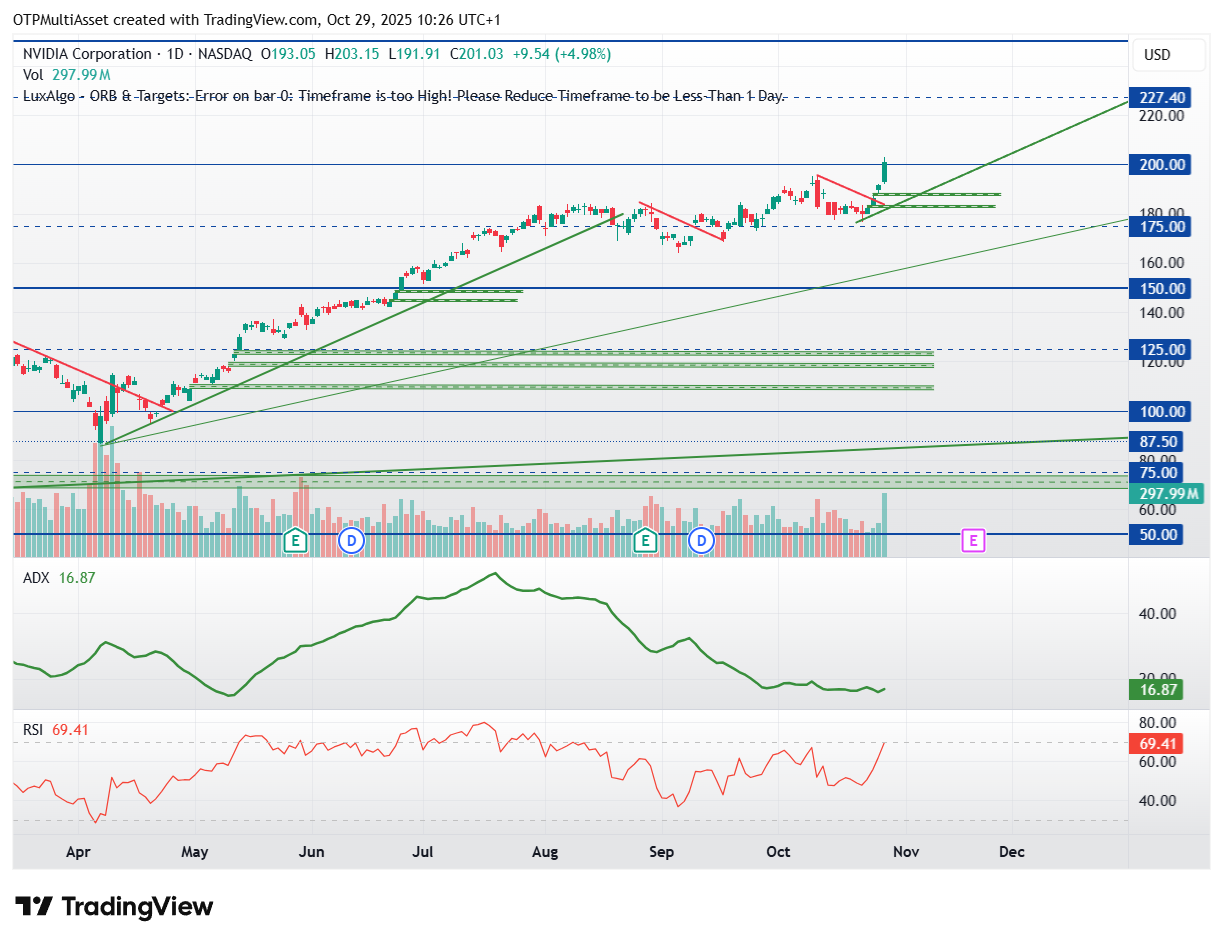
Task: Click the 87.50 price level label
Action: pyautogui.click(x=1156, y=441)
